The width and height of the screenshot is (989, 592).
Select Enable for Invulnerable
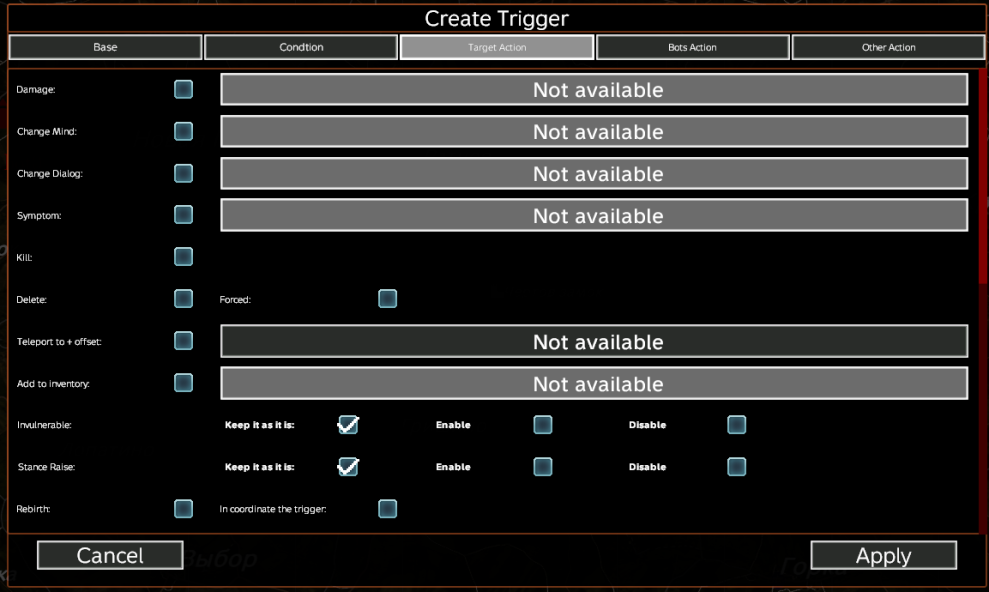click(x=542, y=425)
